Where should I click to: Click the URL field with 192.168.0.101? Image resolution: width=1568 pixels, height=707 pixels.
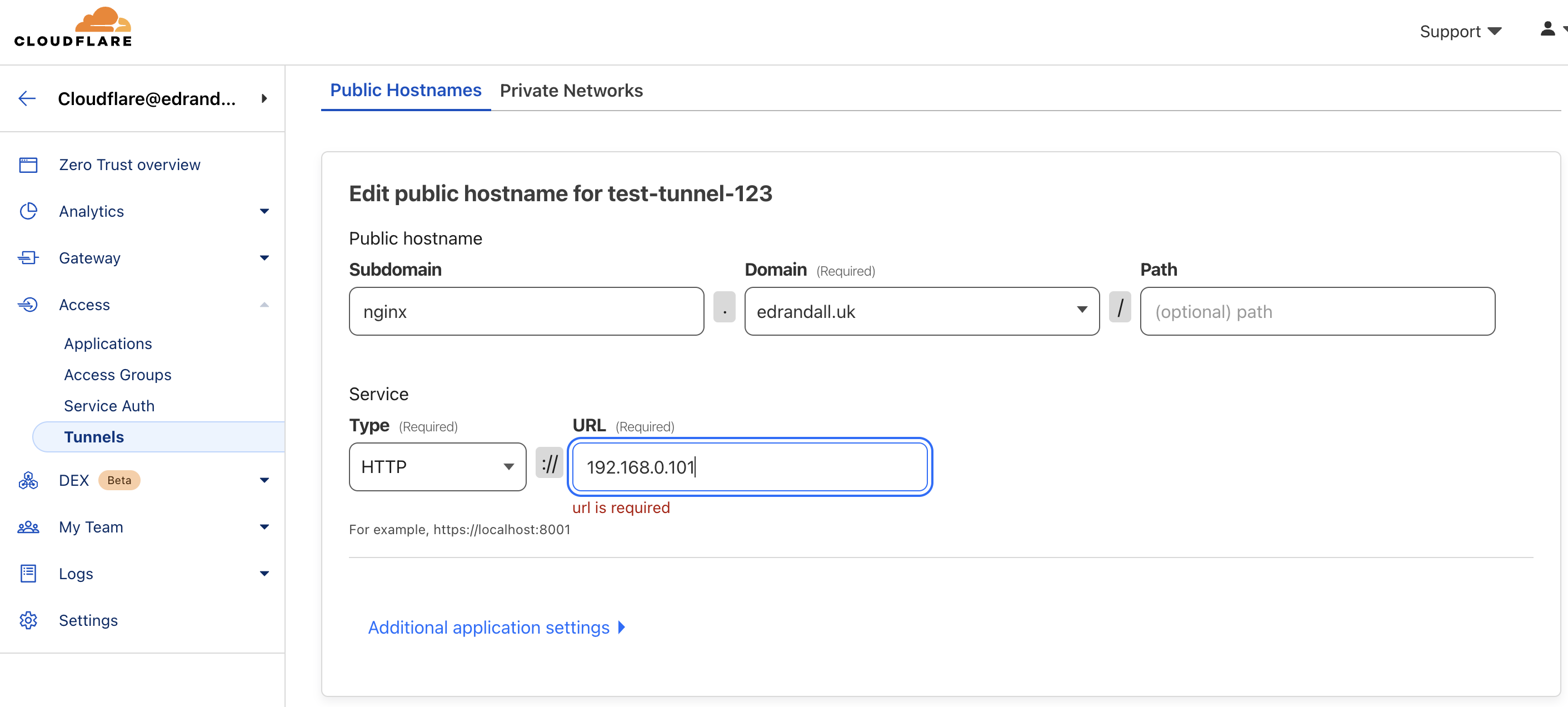tap(750, 466)
